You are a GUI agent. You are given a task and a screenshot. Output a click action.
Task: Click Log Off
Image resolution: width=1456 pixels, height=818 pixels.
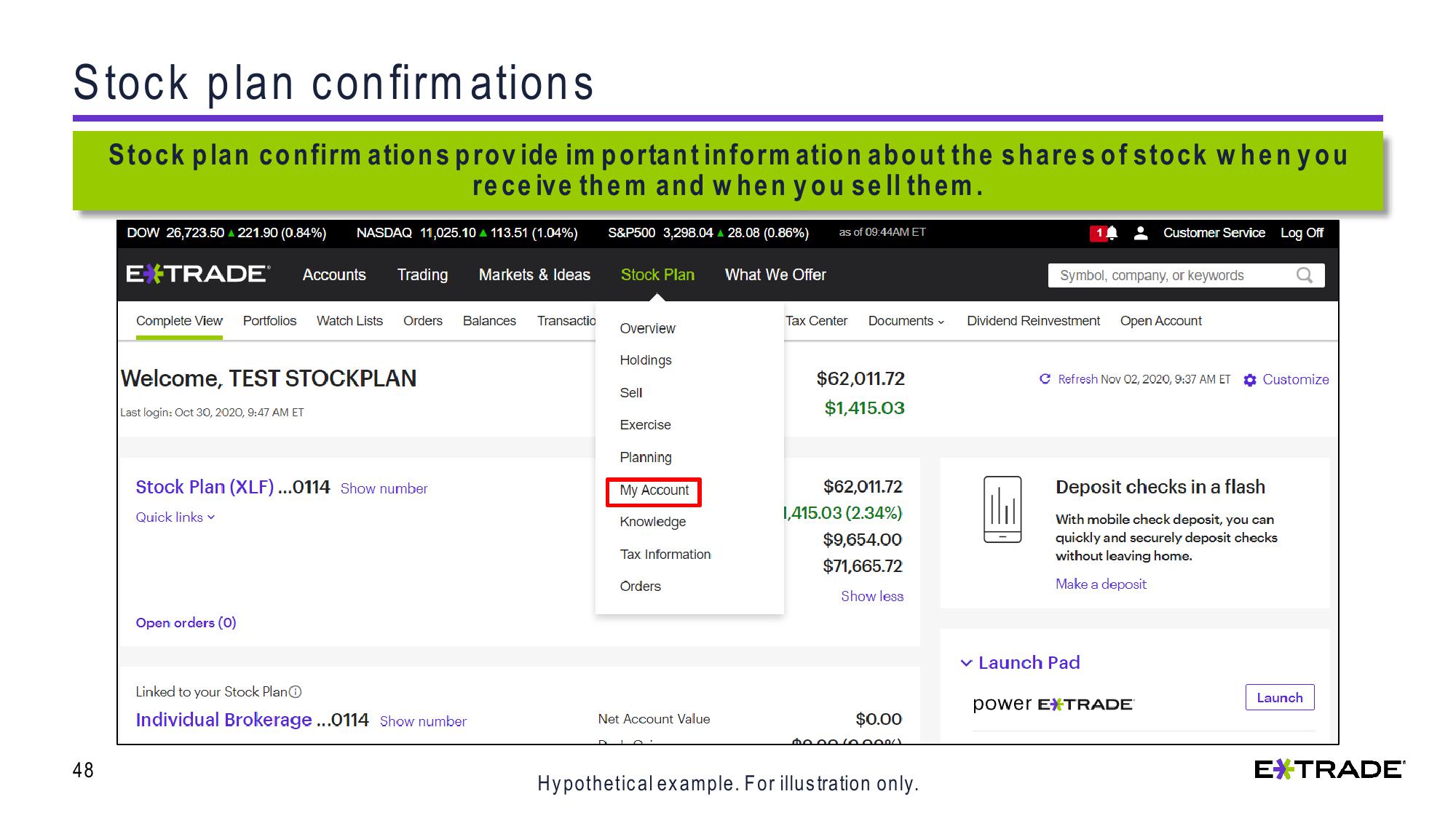[x=1302, y=233]
